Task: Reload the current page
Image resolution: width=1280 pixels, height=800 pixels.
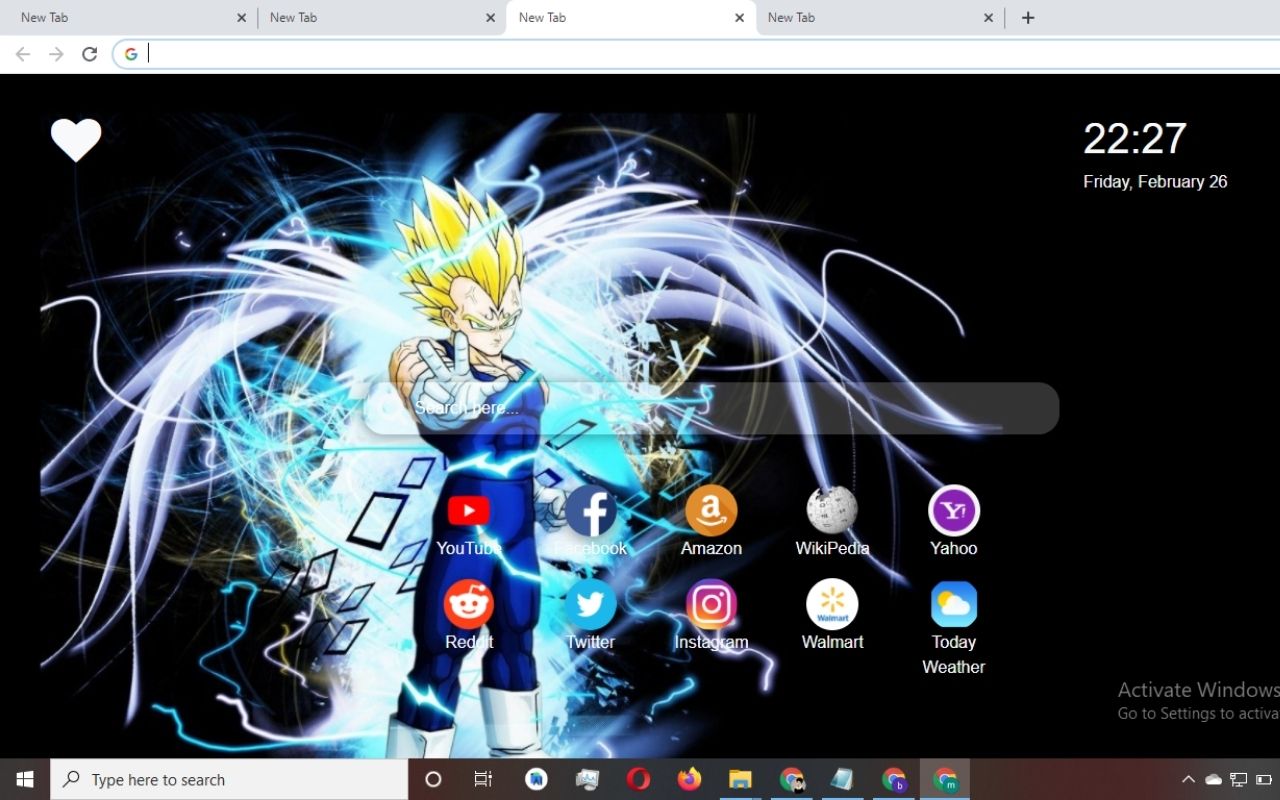Action: [89, 54]
